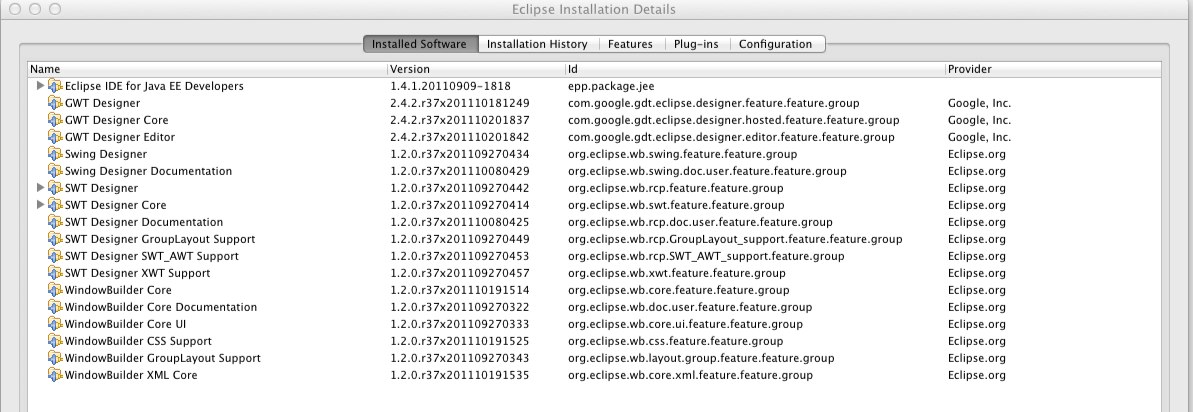Click id org.eclipse.wb.doc.user.feature.feature.group

(690, 307)
